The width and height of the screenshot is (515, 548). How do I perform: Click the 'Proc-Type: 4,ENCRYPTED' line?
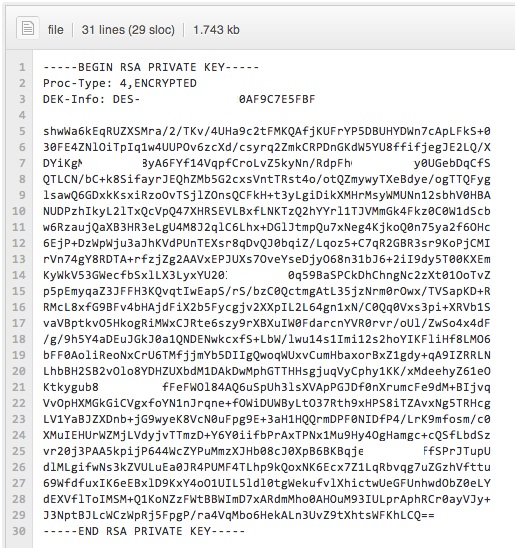click(120, 83)
